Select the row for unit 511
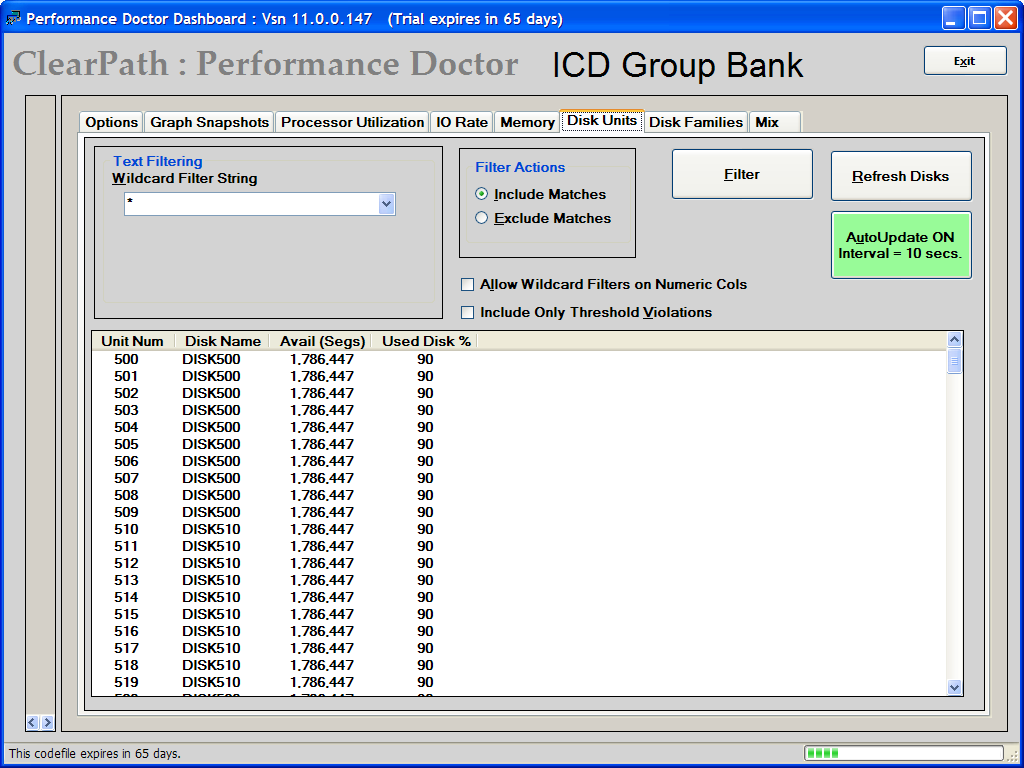Image resolution: width=1024 pixels, height=768 pixels. point(519,546)
